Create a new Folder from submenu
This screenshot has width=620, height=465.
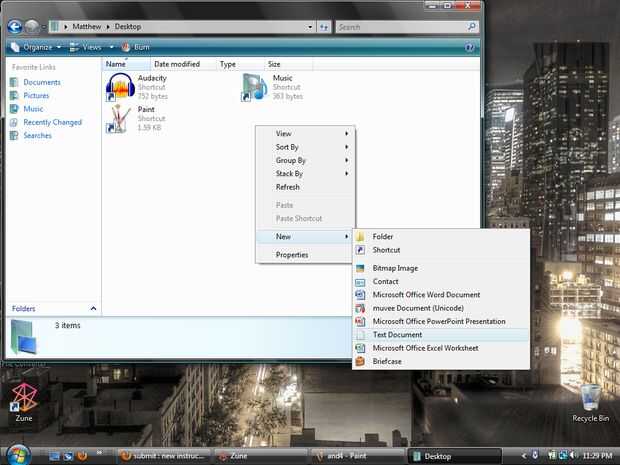[441, 237]
